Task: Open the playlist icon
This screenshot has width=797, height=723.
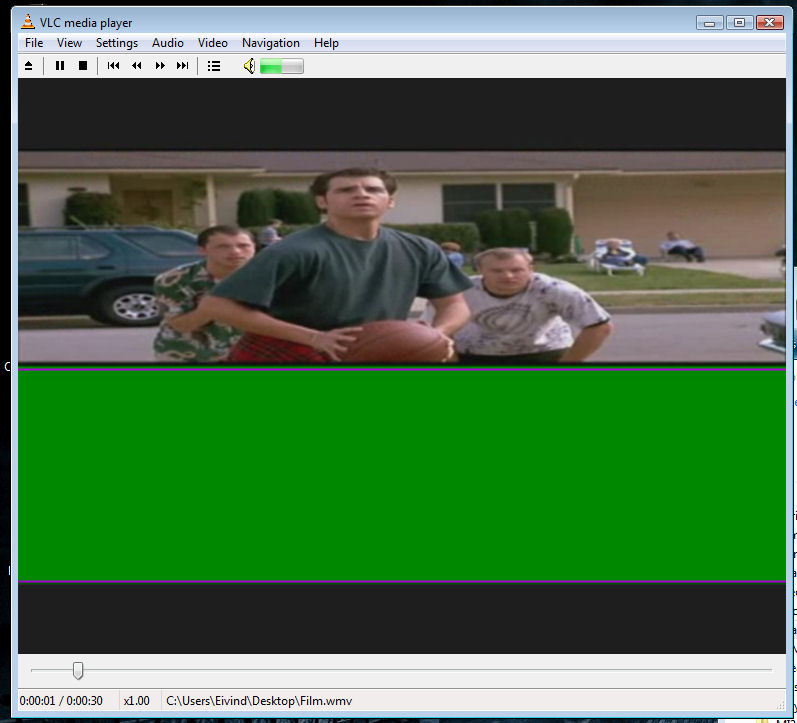Action: point(214,66)
